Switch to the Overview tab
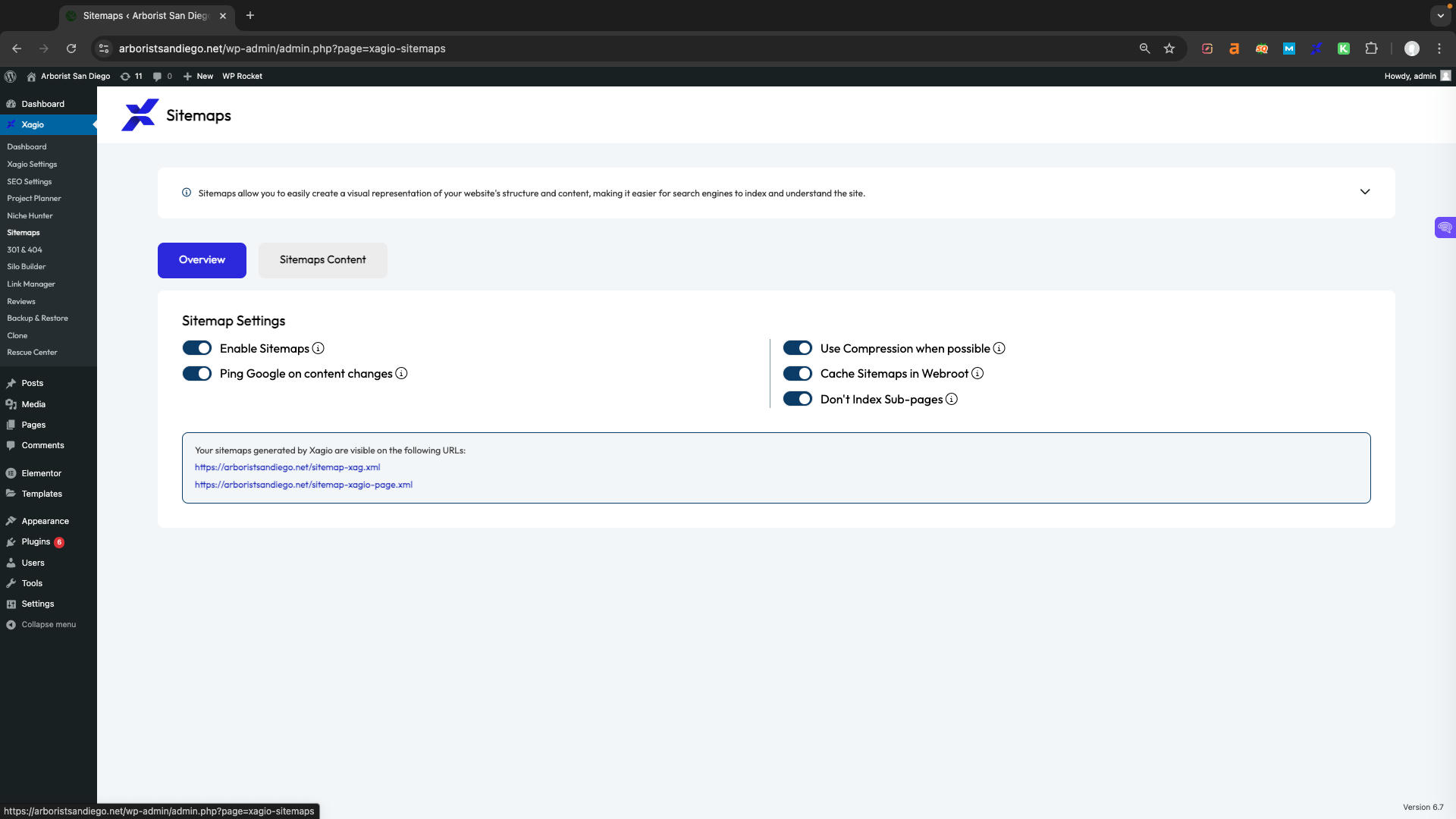 [202, 260]
